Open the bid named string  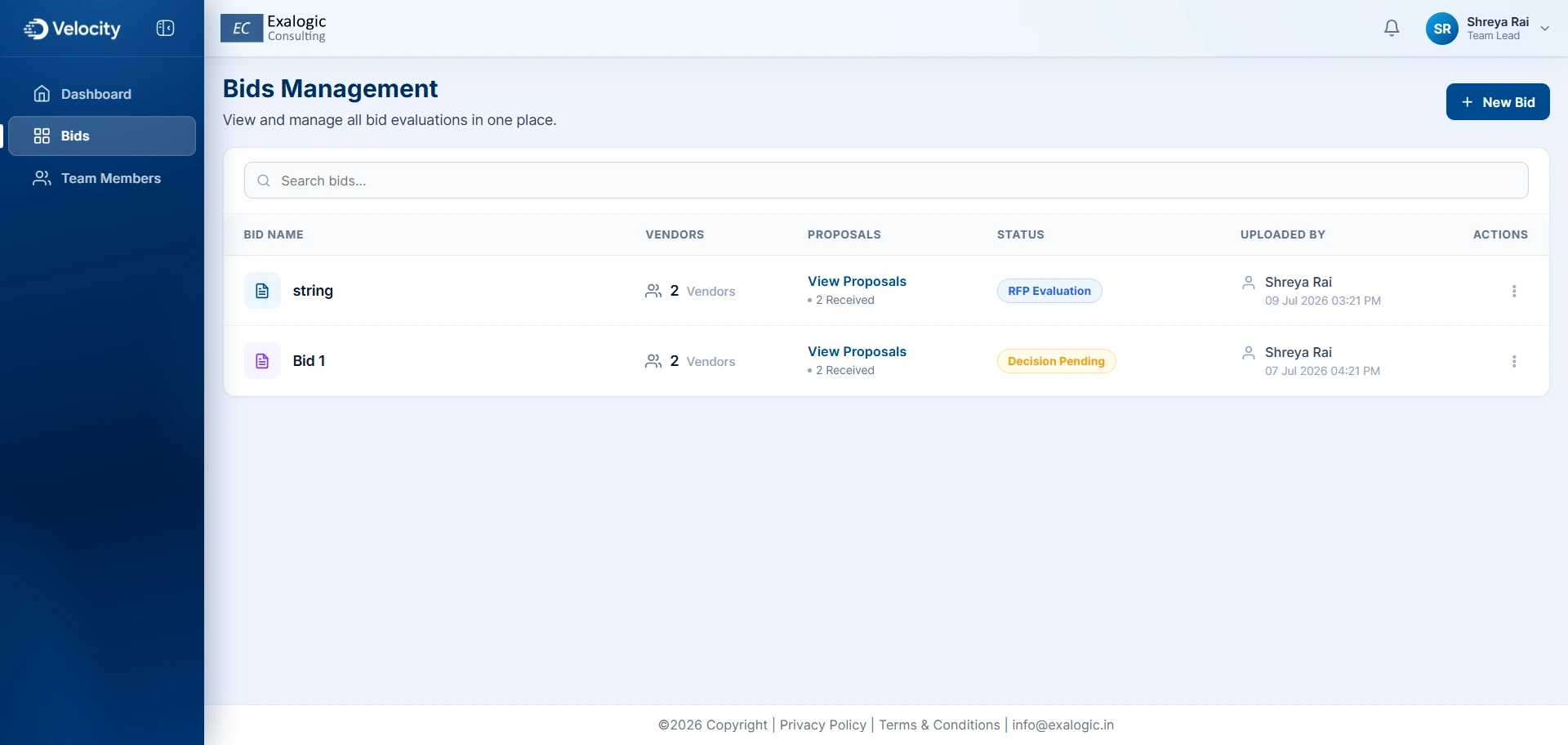[x=313, y=291]
